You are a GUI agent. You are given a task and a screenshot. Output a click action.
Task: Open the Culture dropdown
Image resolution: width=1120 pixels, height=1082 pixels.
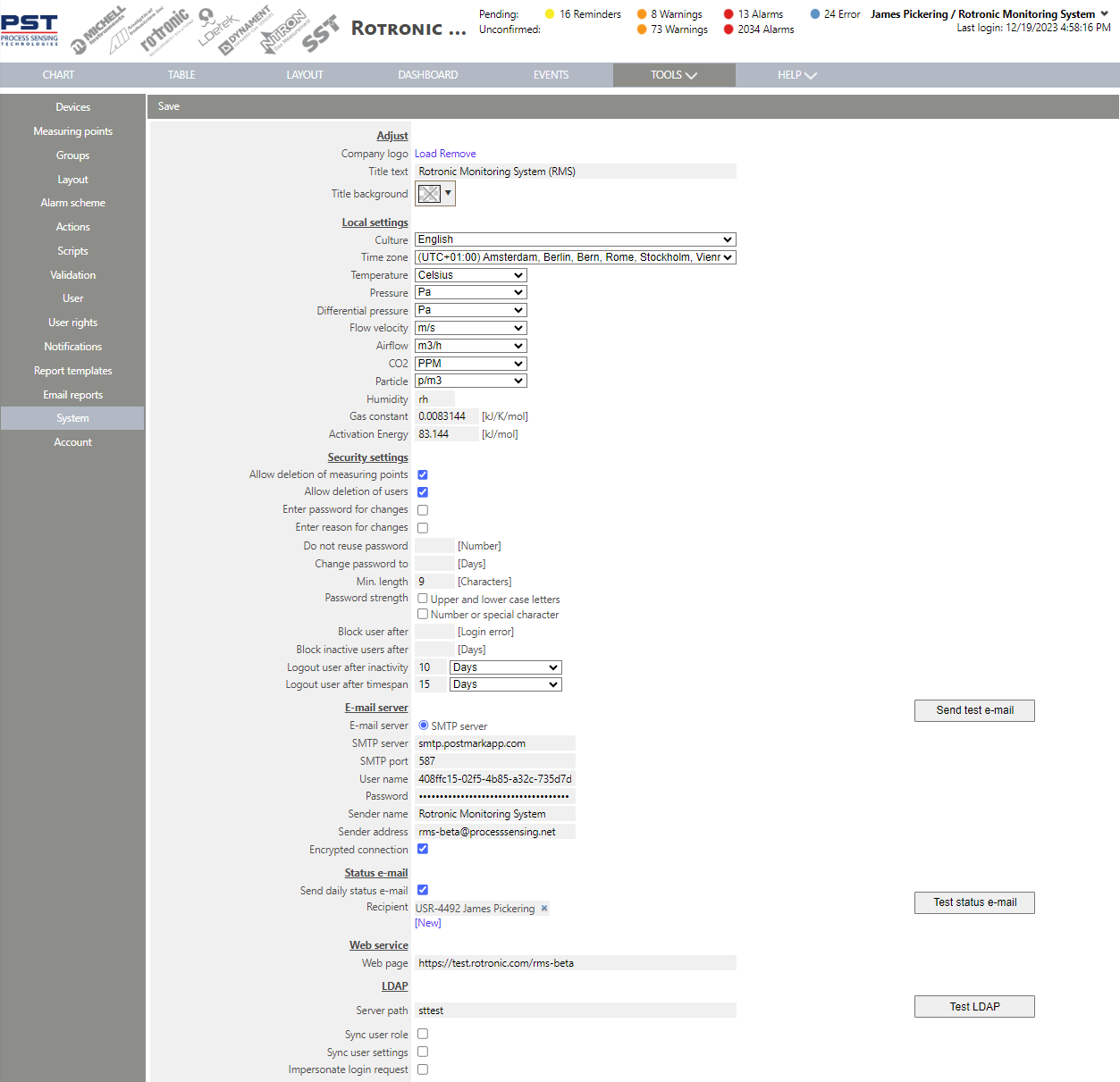(576, 239)
